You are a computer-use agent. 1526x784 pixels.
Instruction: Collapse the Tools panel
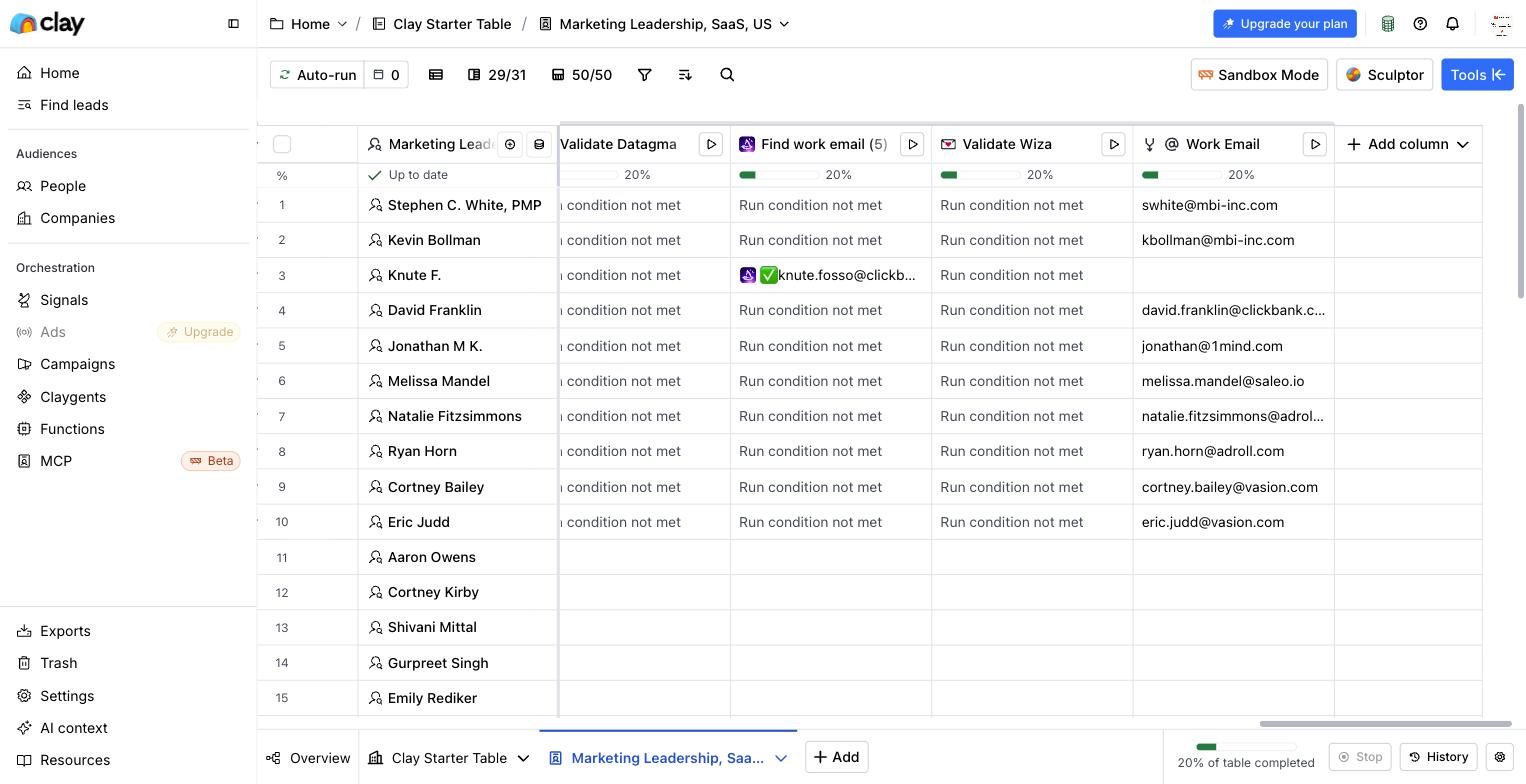tap(1477, 75)
